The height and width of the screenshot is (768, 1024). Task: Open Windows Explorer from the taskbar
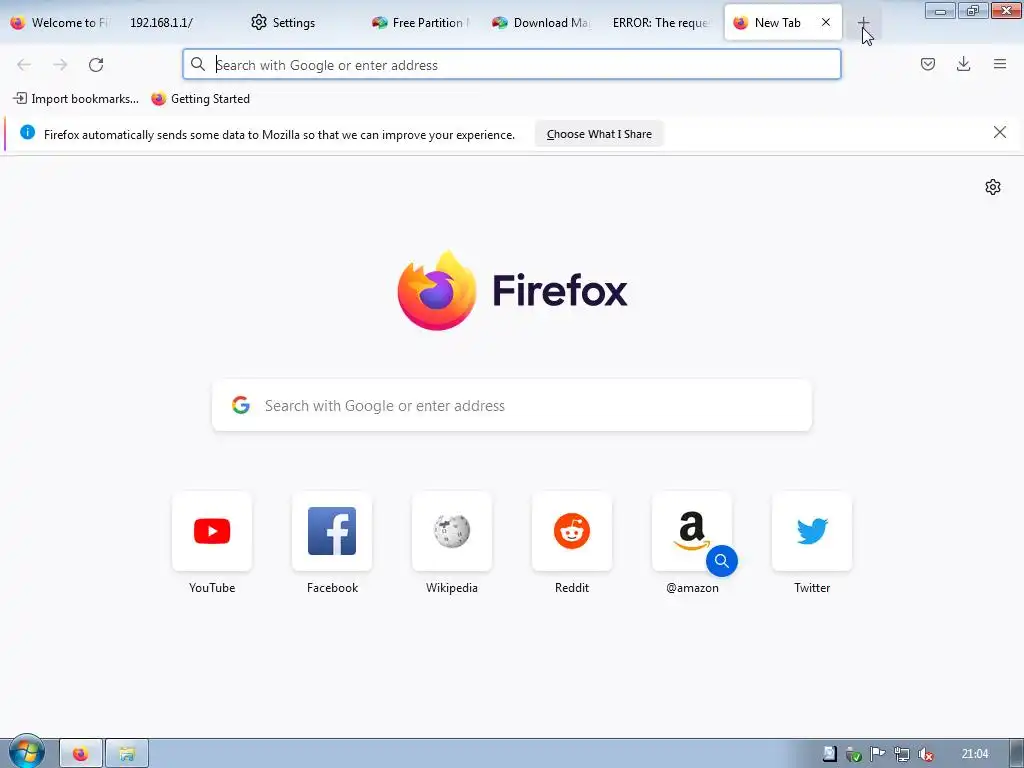click(x=127, y=754)
